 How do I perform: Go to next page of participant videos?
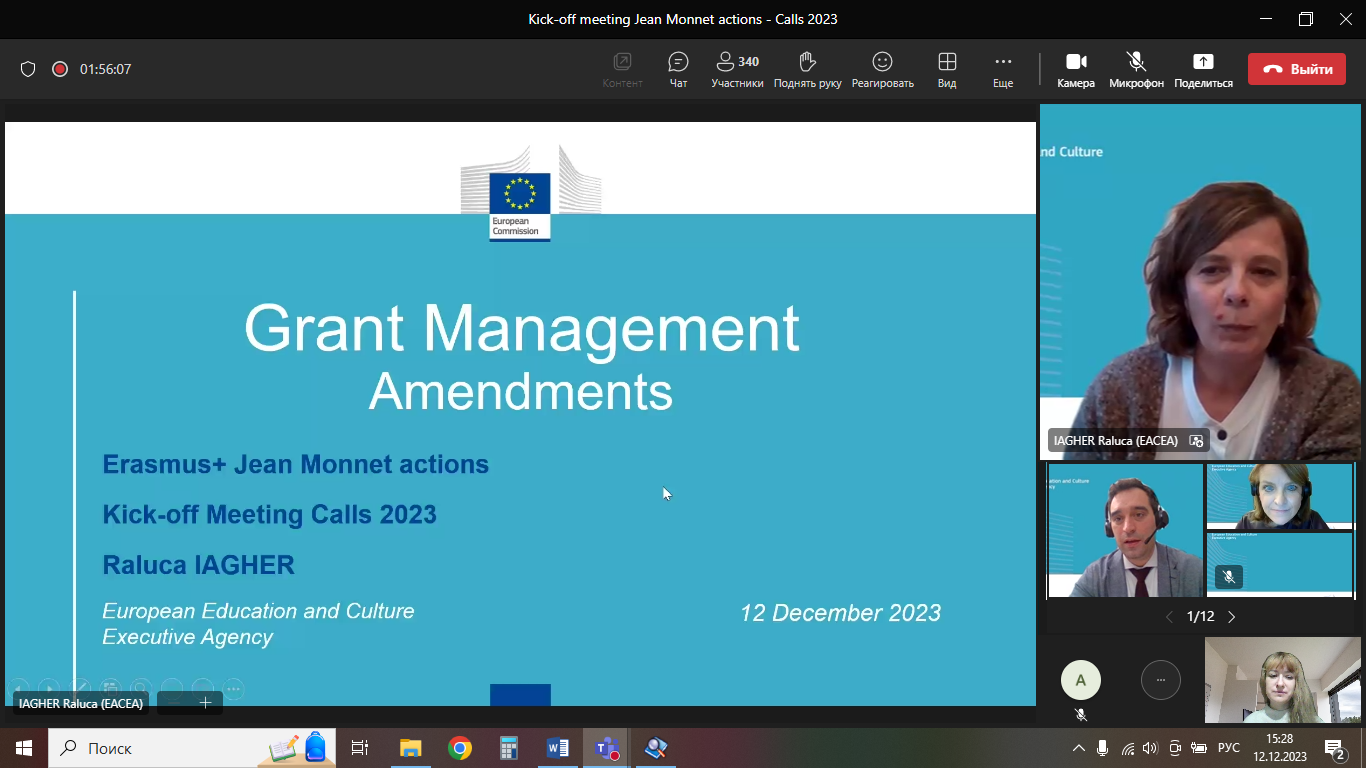[1232, 617]
